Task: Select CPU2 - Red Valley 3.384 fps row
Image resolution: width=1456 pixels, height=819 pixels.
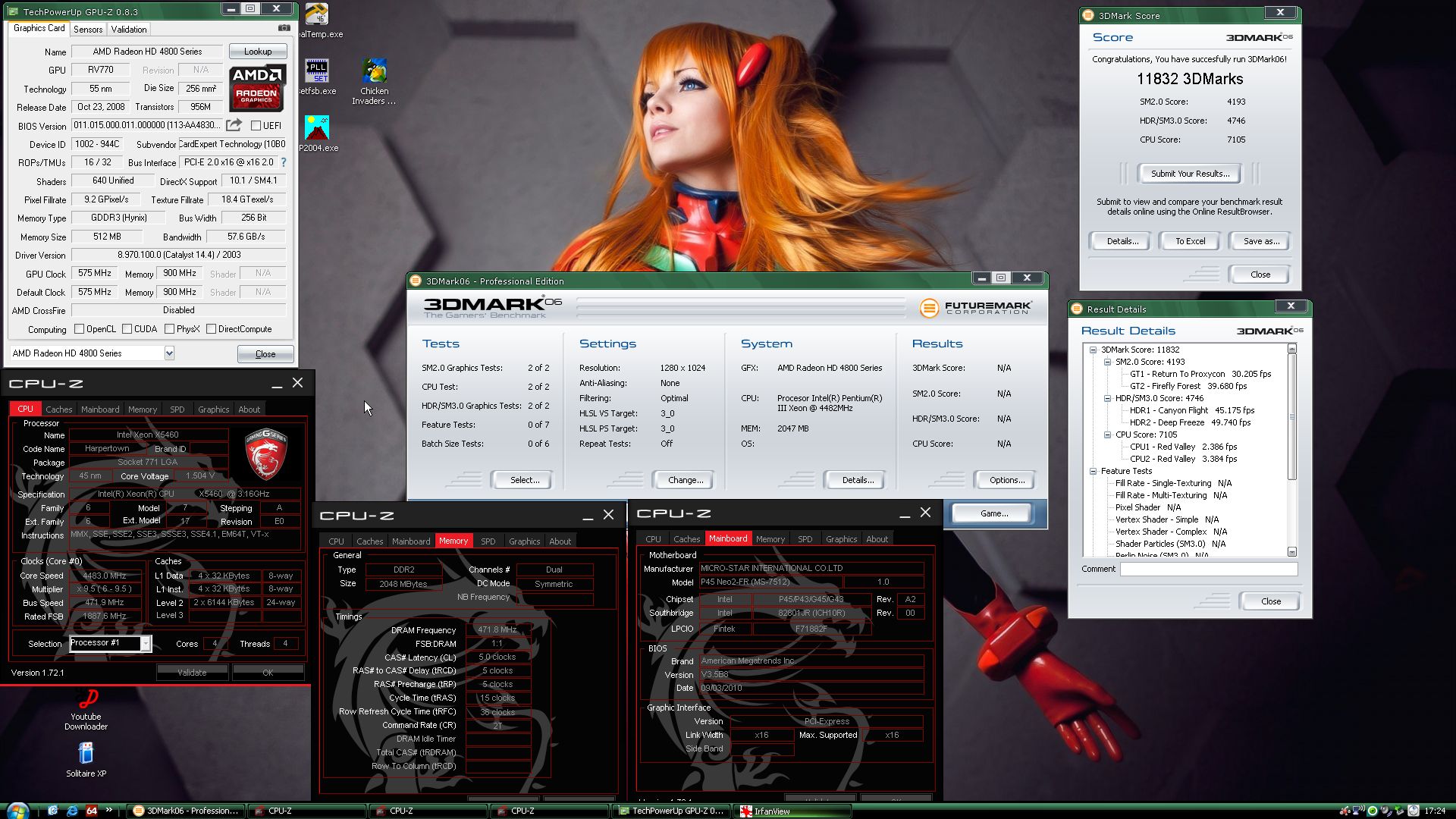Action: (x=1183, y=459)
